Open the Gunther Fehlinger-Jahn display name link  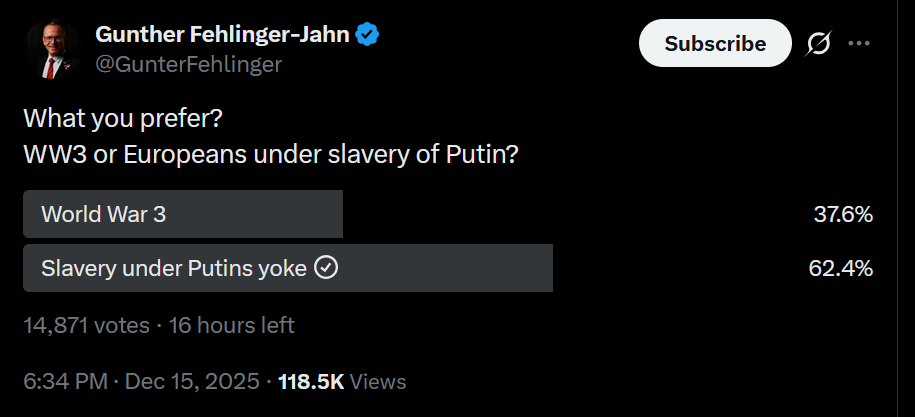(222, 35)
